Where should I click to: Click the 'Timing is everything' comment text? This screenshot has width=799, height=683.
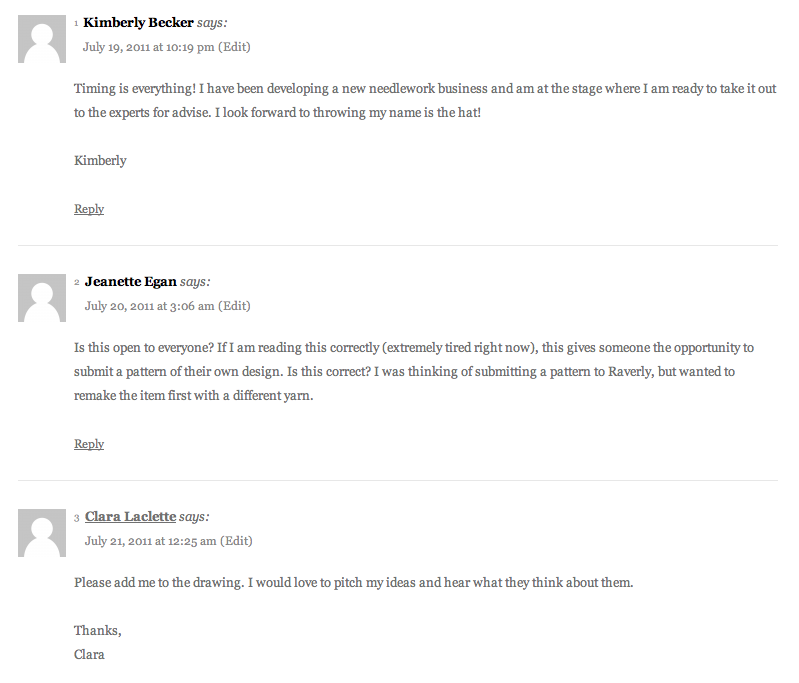tap(425, 100)
